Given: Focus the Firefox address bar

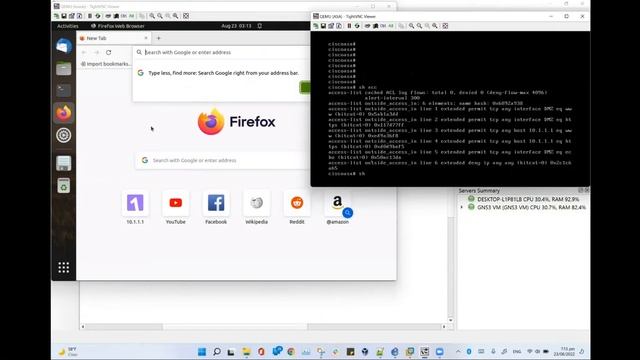Looking at the screenshot, I should tap(222, 52).
